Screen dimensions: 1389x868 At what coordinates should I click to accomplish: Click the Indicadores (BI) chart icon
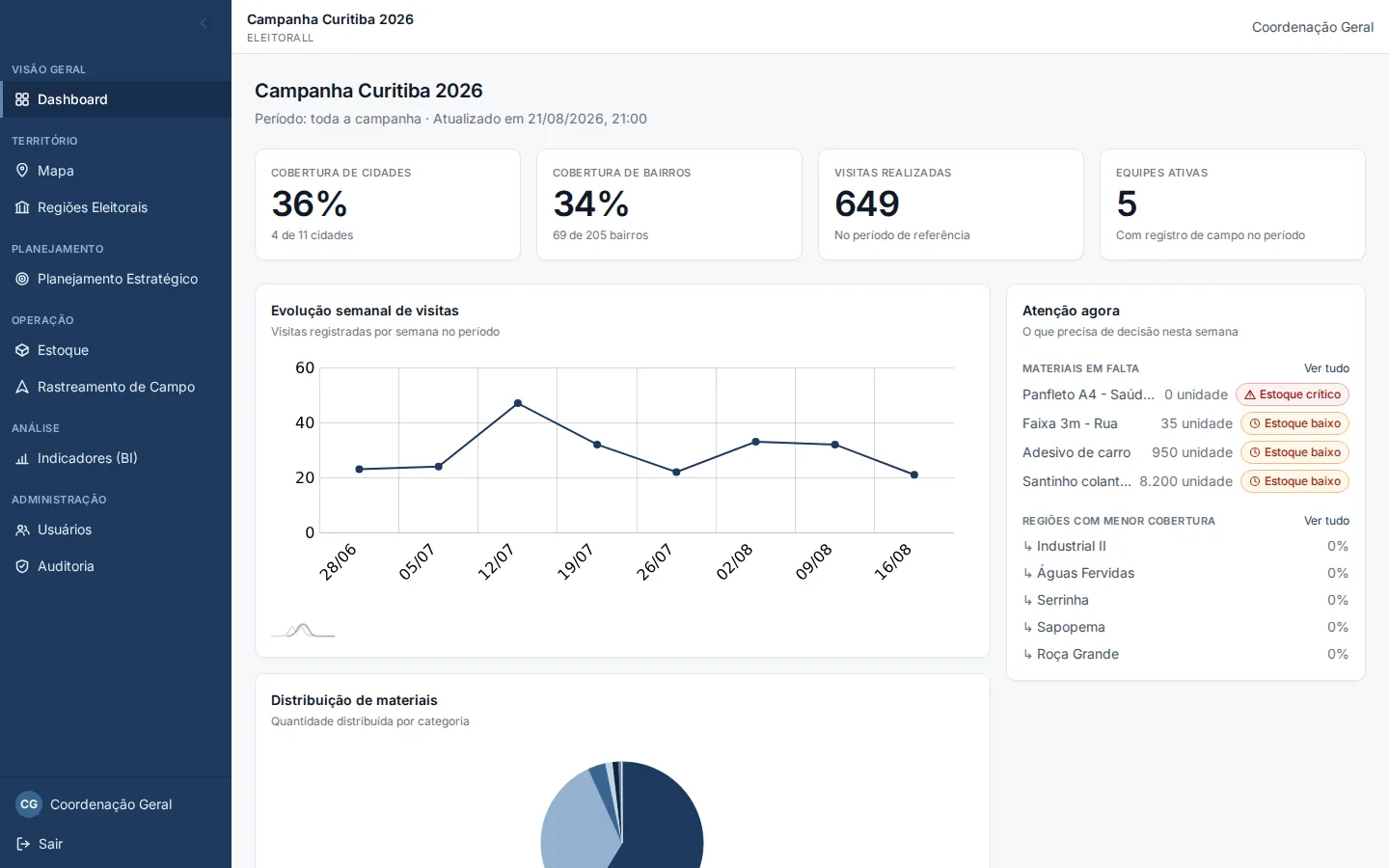tap(22, 458)
